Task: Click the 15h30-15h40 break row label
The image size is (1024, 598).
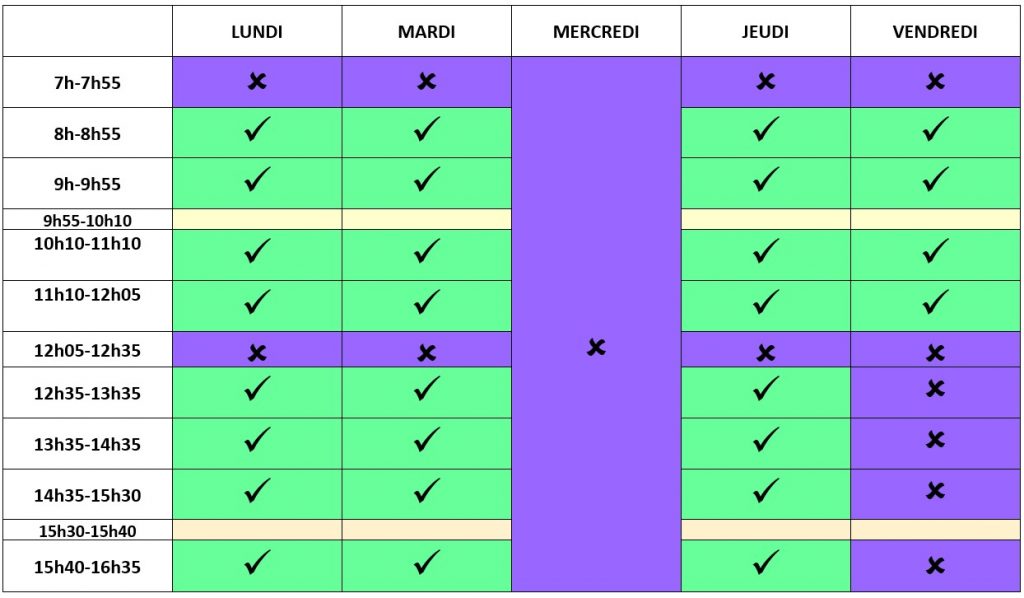Action: click(87, 530)
